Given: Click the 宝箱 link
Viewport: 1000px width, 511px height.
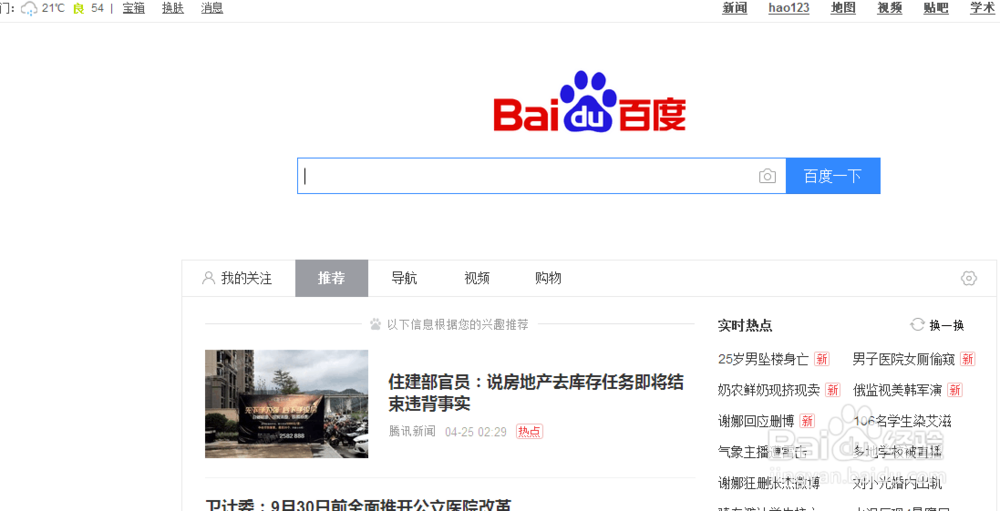Looking at the screenshot, I should pos(134,8).
